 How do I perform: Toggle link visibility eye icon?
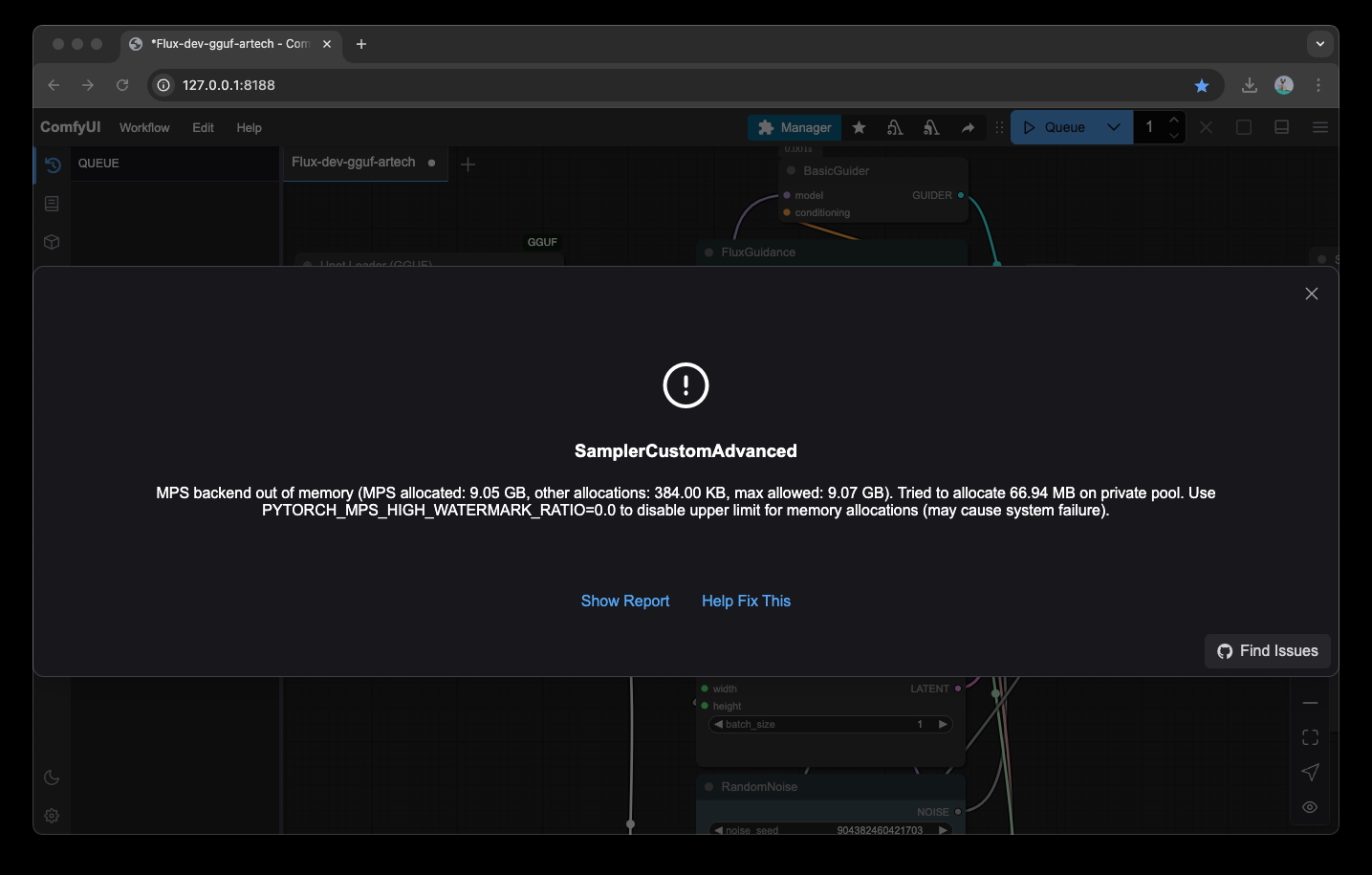tap(1310, 807)
